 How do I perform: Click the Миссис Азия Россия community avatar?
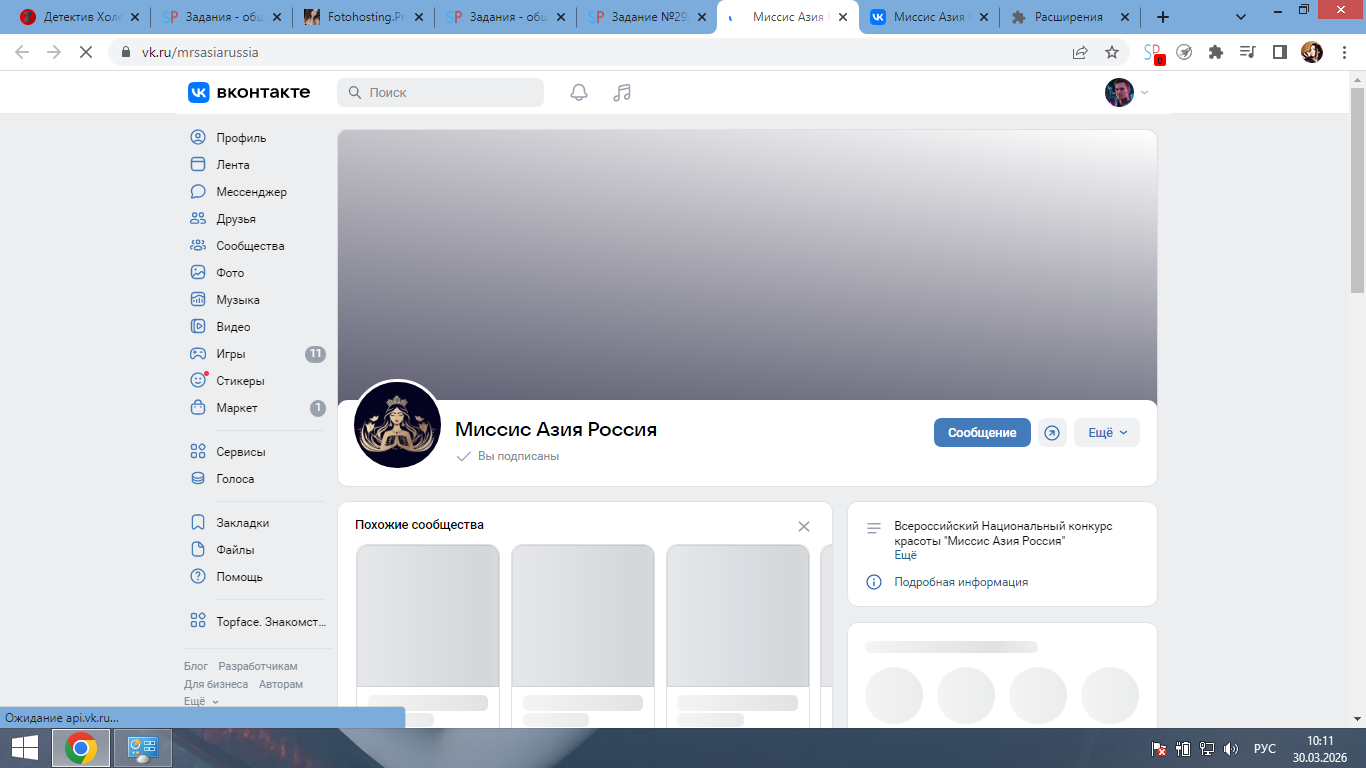397,425
